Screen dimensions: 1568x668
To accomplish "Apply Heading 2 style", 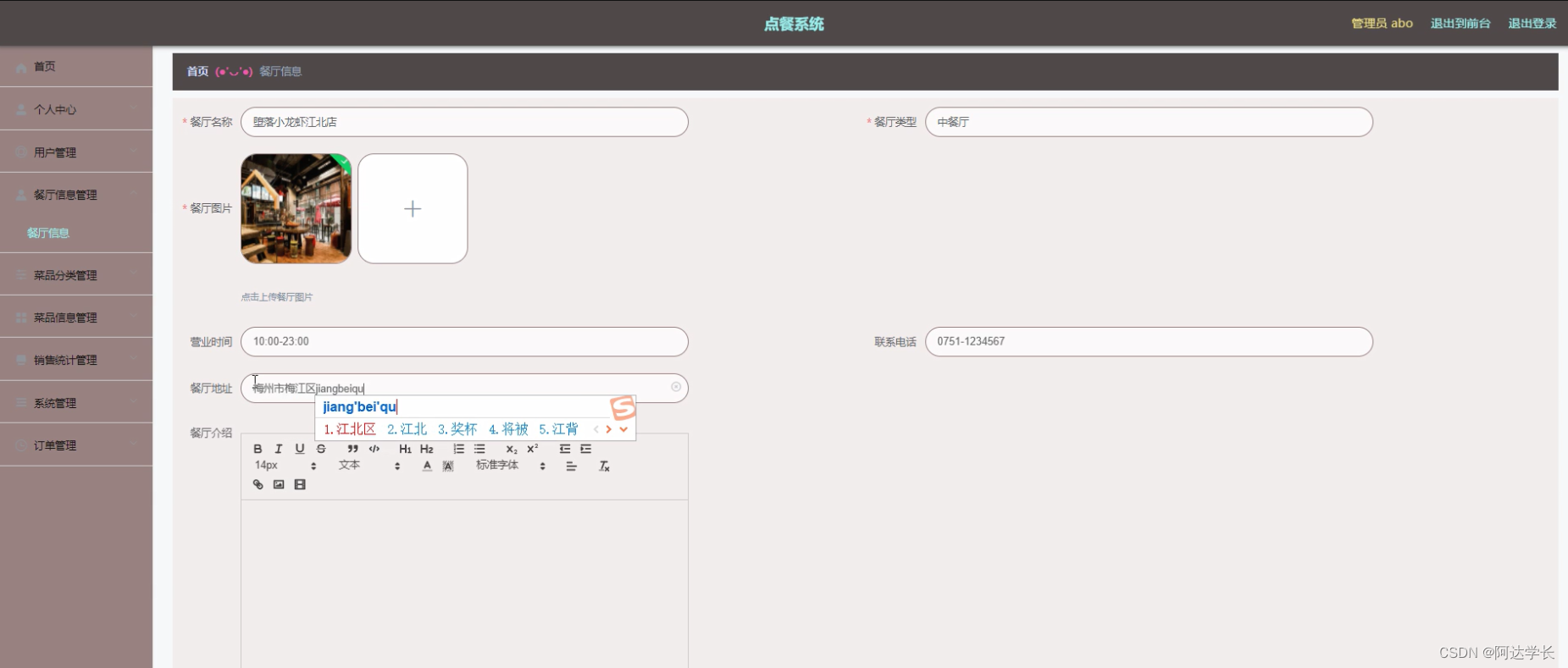I will click(x=427, y=449).
